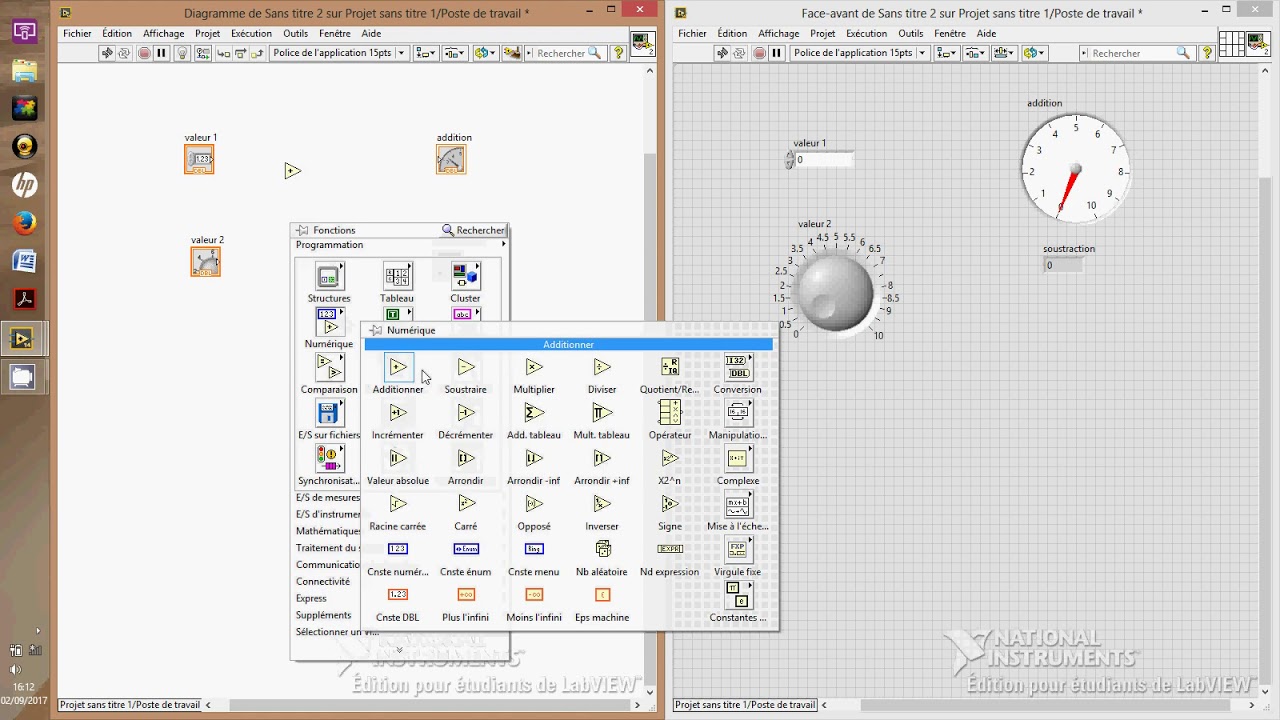Select the Multiplier function icon

pyautogui.click(x=534, y=367)
